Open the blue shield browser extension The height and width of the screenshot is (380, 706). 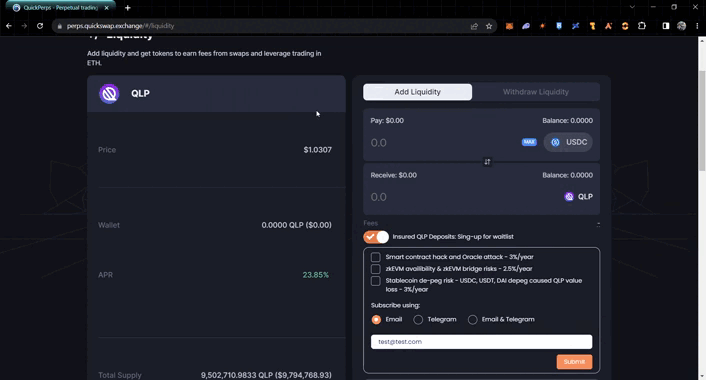pos(559,26)
